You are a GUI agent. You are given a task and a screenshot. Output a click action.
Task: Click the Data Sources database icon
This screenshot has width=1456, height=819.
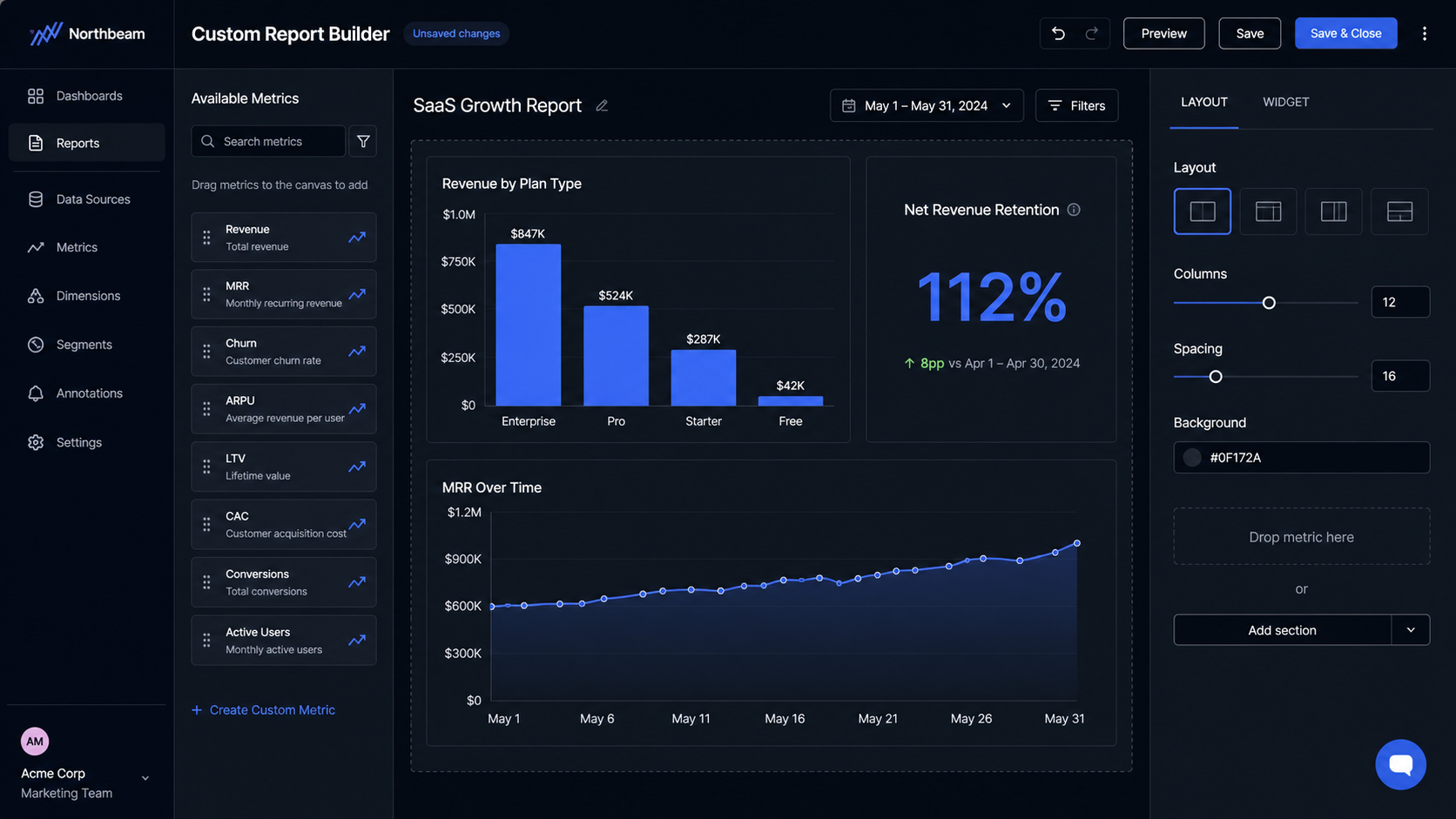[x=36, y=199]
